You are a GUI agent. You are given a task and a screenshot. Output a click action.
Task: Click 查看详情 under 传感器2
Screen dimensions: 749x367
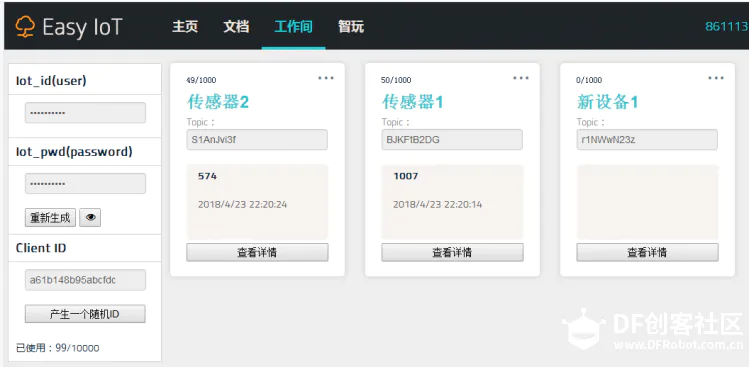(x=257, y=252)
